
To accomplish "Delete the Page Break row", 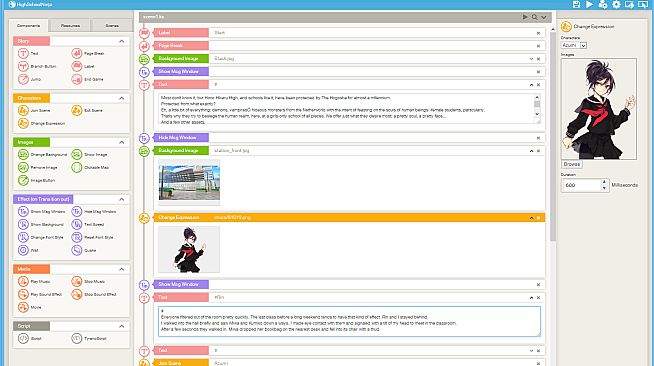I will (x=538, y=46).
